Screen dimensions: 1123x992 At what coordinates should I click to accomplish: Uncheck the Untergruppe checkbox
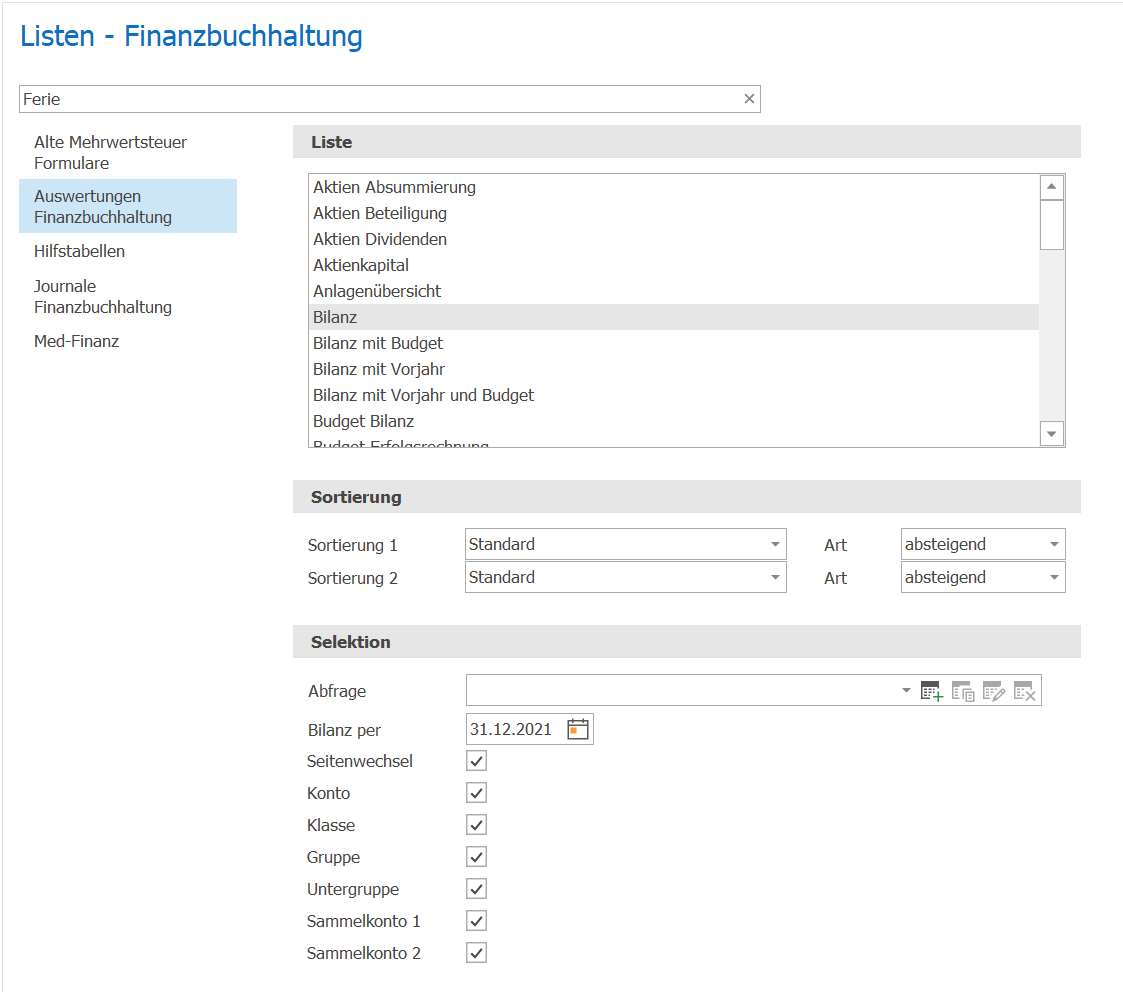coord(476,889)
